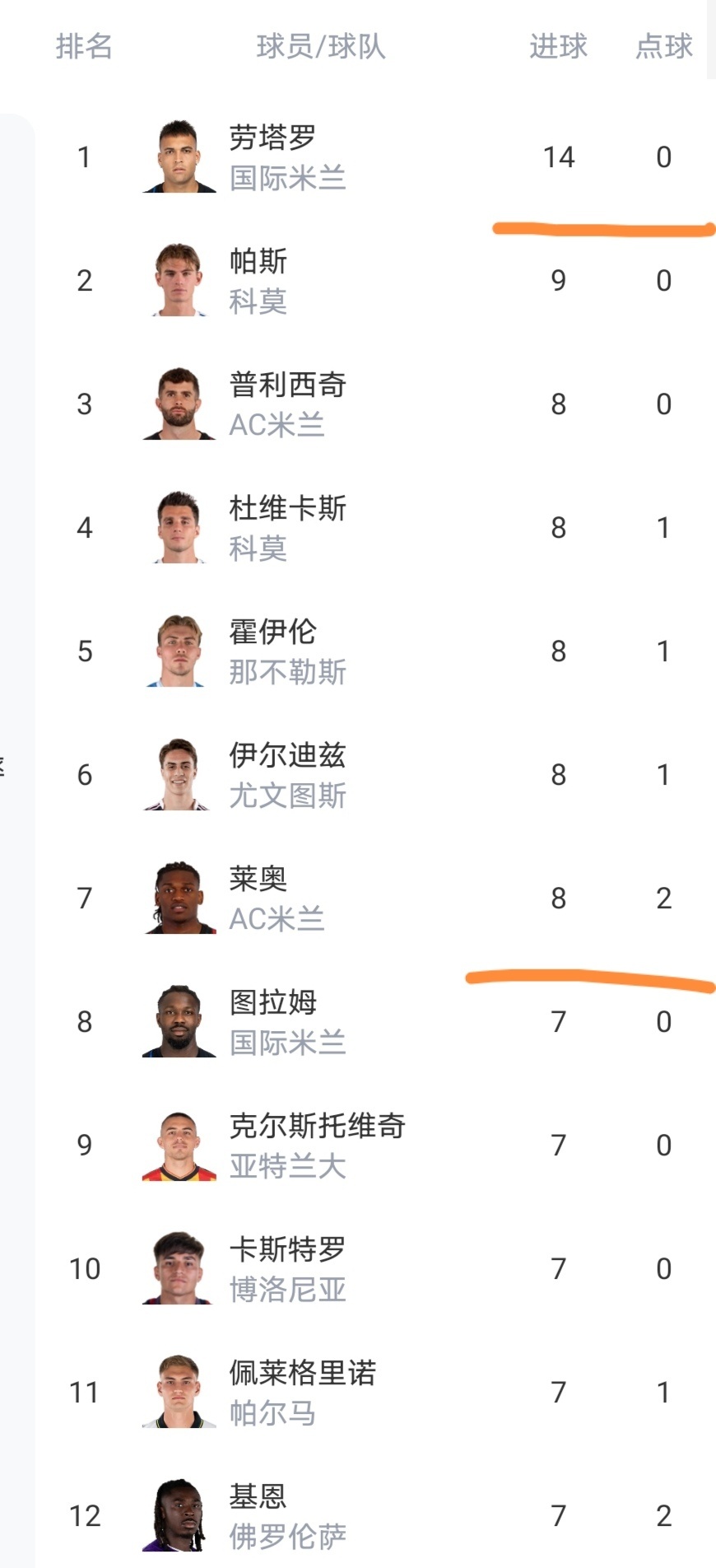Click team name 尤文图斯
The width and height of the screenshot is (716, 1568).
point(287,796)
